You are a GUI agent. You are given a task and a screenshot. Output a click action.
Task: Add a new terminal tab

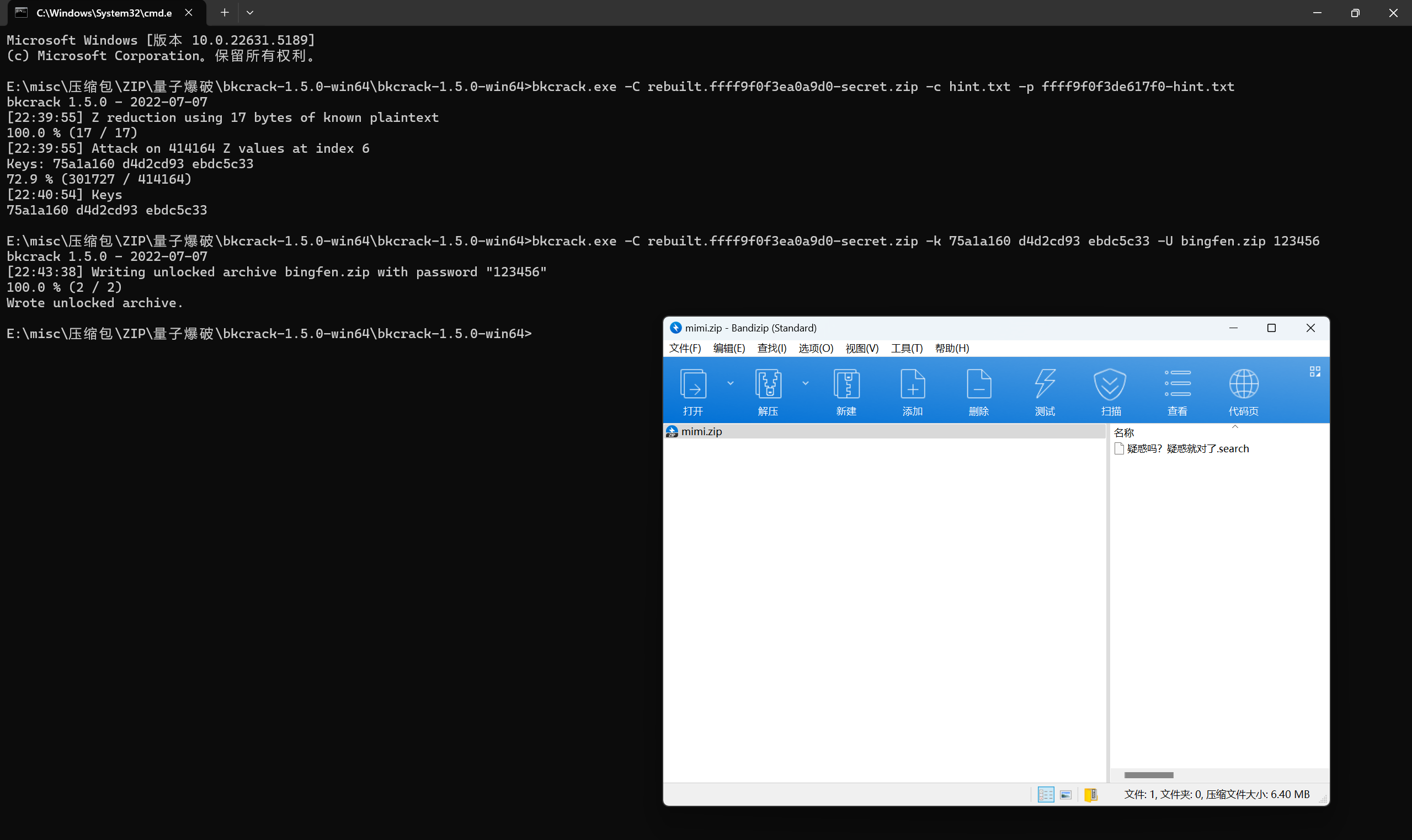[x=225, y=13]
